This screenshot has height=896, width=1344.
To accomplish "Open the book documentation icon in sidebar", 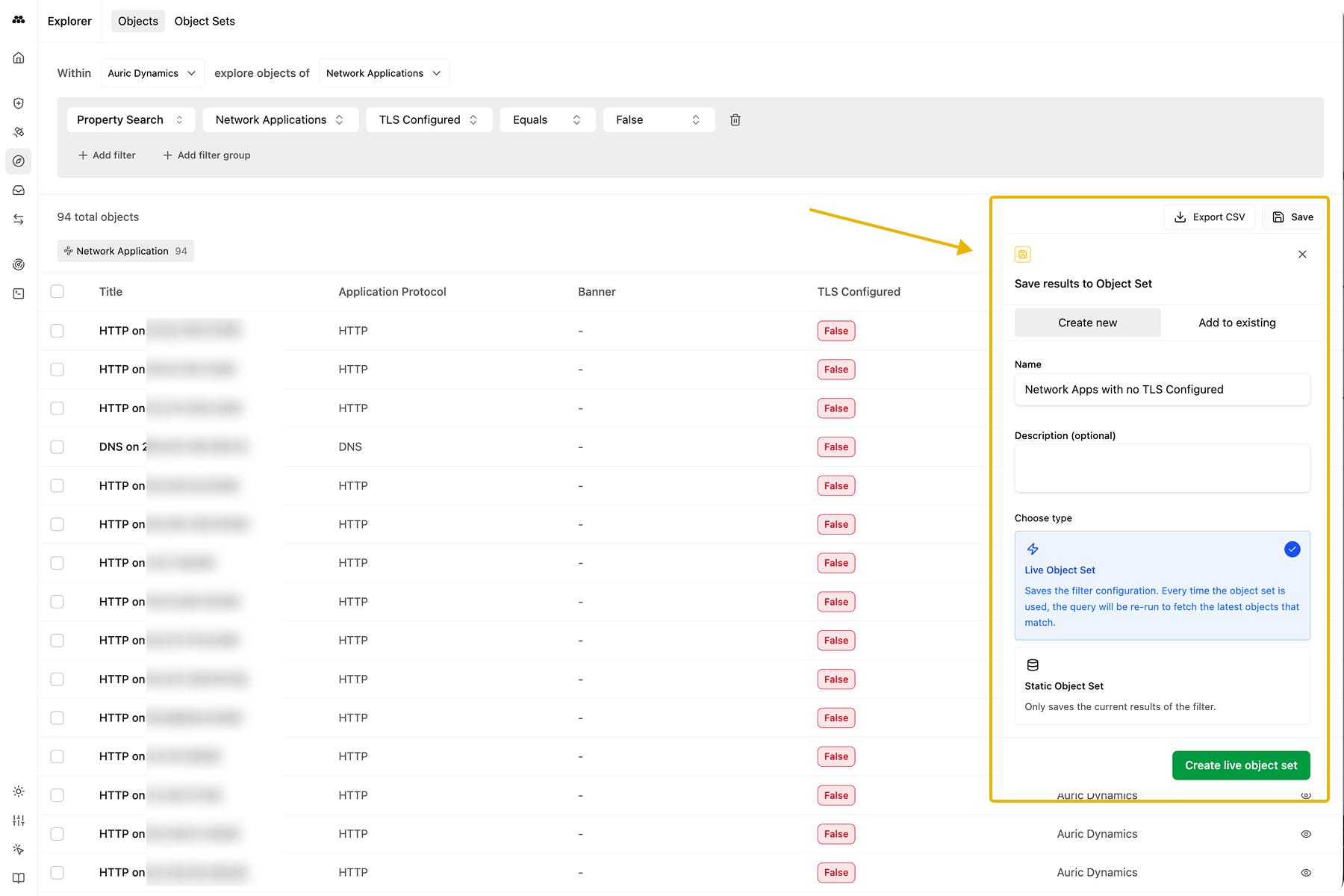I will click(19, 878).
